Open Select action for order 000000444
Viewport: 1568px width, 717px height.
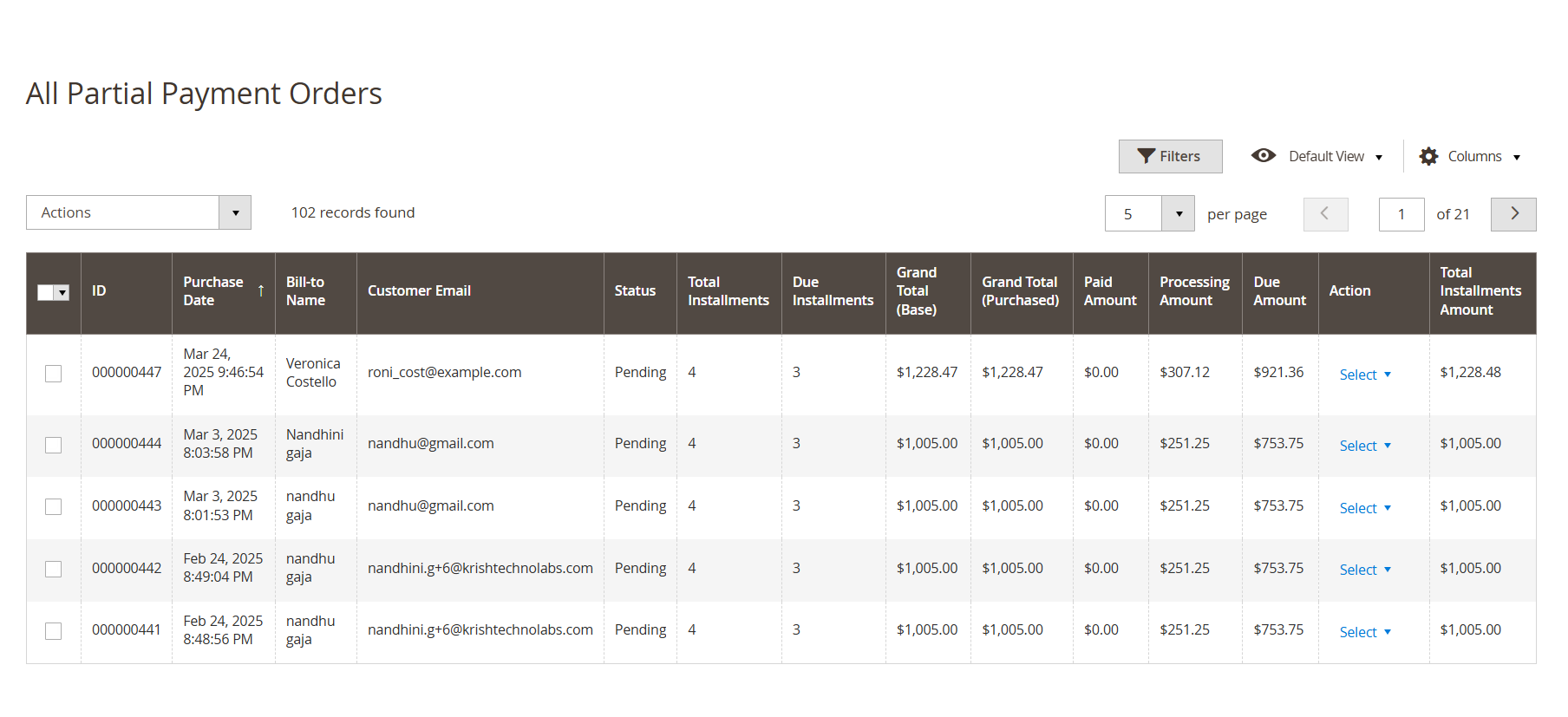tap(1365, 446)
